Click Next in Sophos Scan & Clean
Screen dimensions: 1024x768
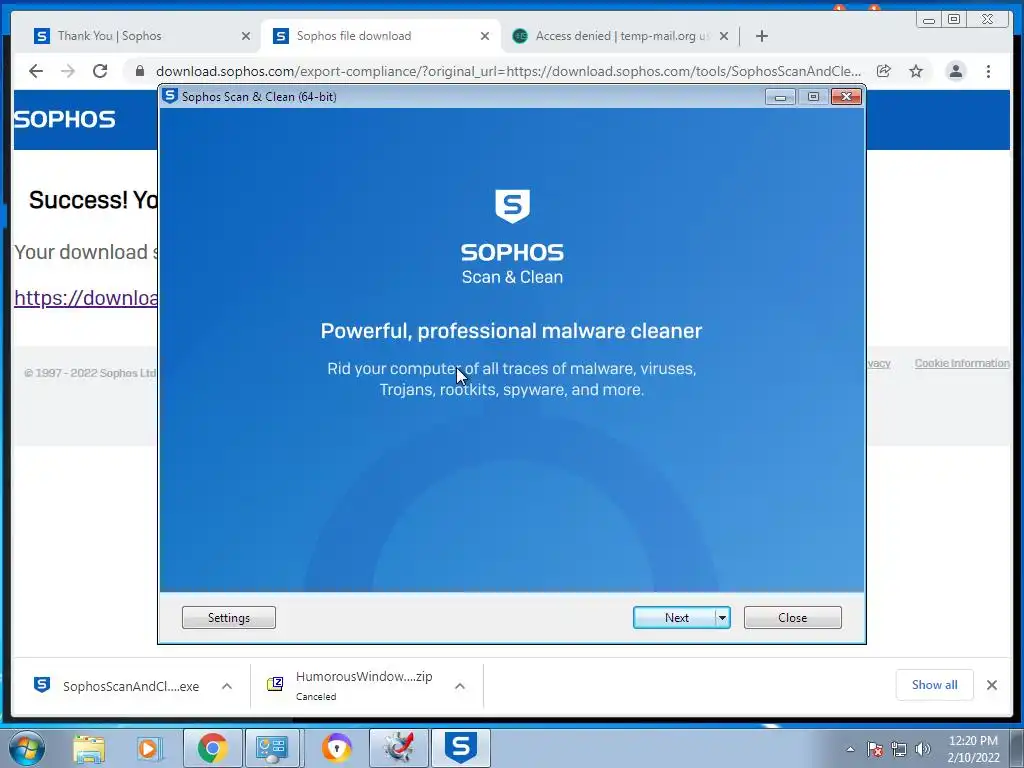(675, 618)
